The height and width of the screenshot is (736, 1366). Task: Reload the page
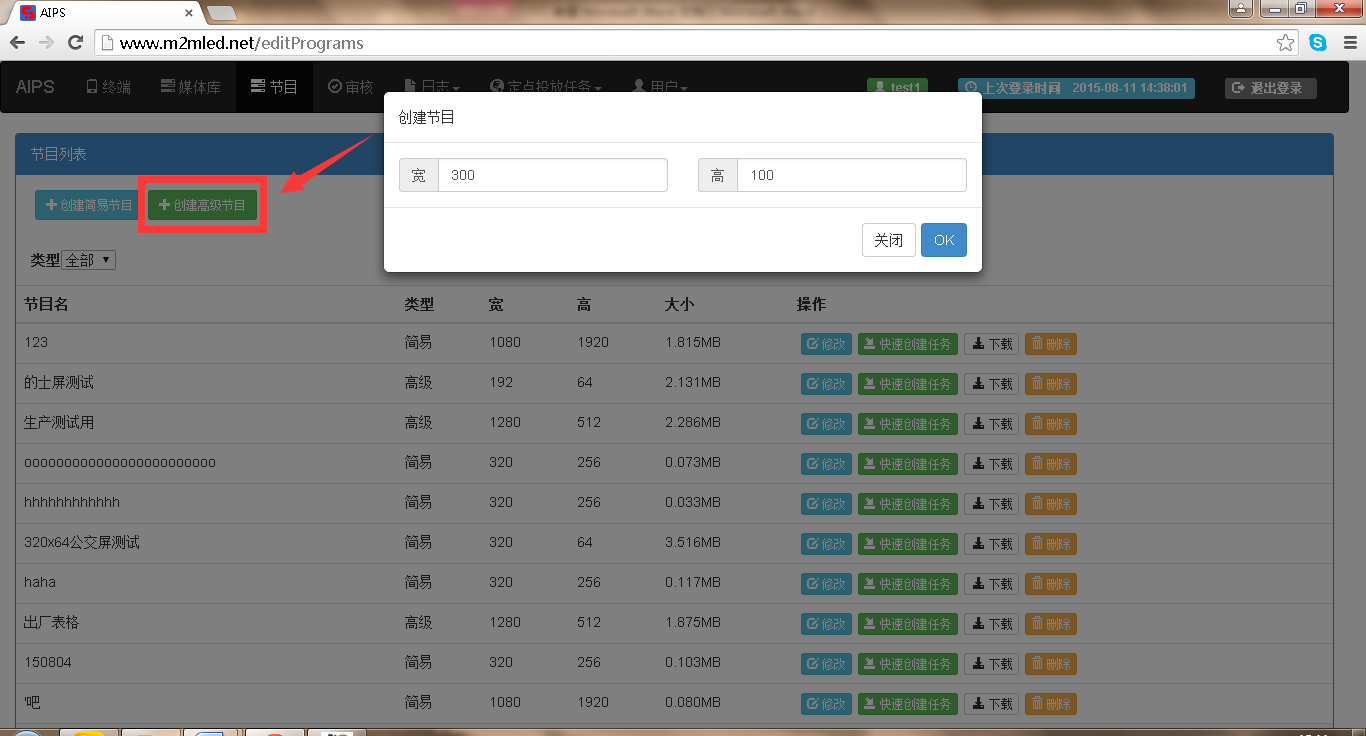75,43
